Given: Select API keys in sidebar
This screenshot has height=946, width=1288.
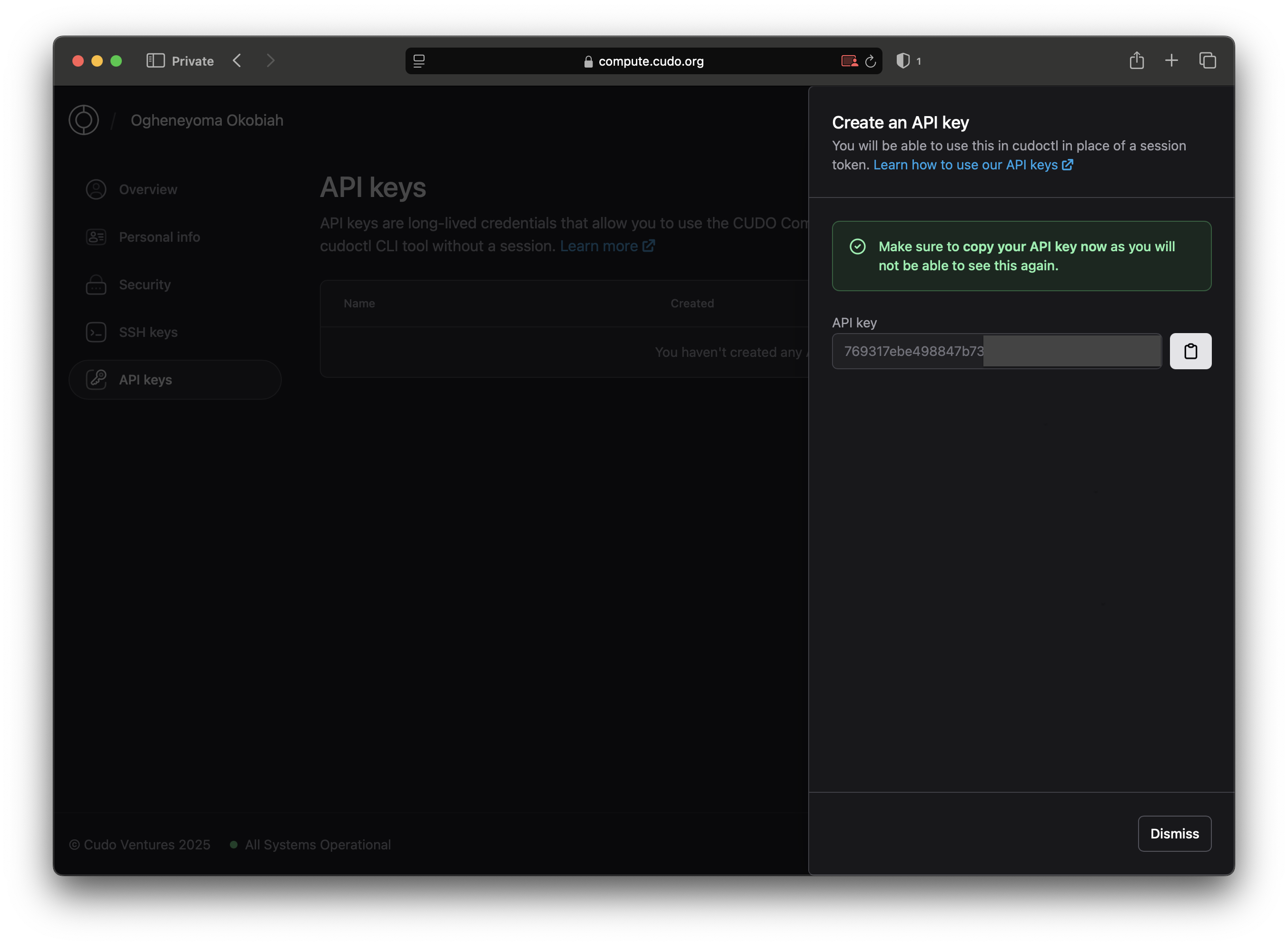Looking at the screenshot, I should pyautogui.click(x=175, y=380).
